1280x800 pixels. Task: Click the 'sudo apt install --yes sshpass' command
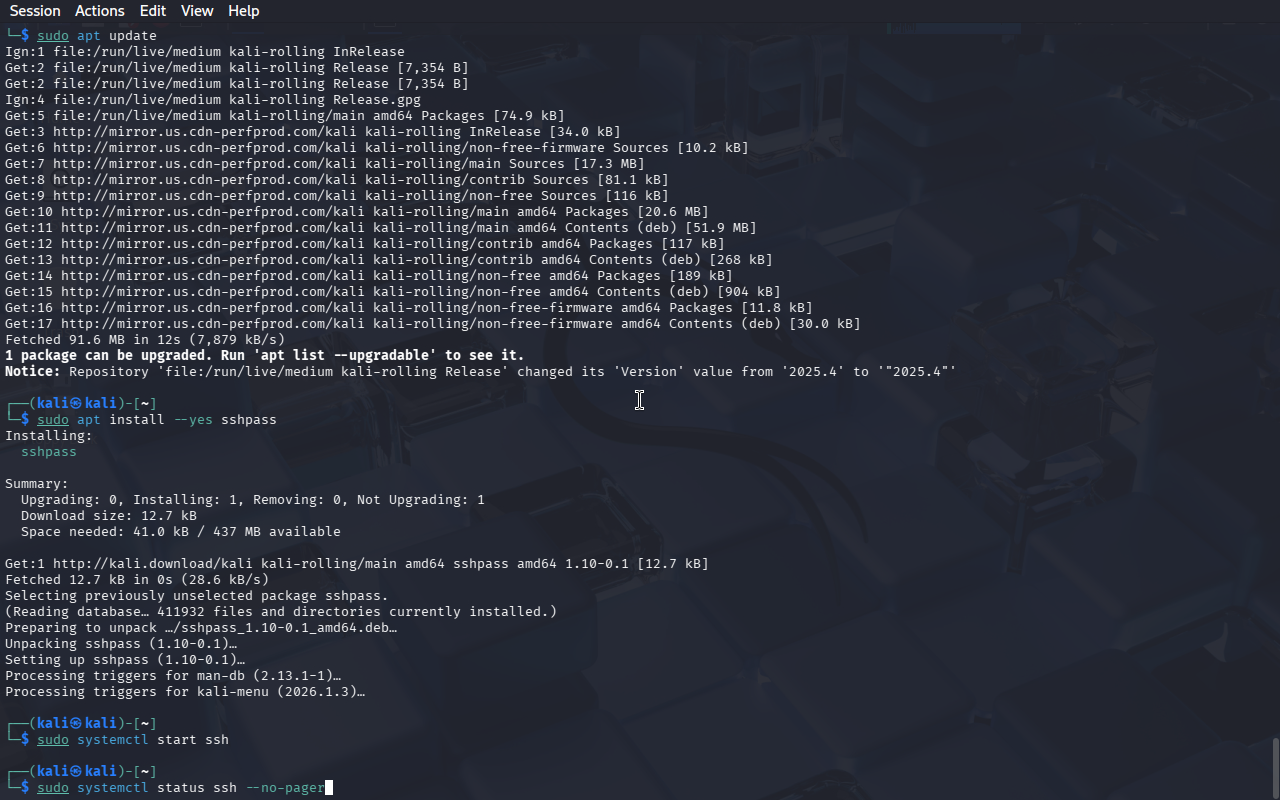coord(157,420)
